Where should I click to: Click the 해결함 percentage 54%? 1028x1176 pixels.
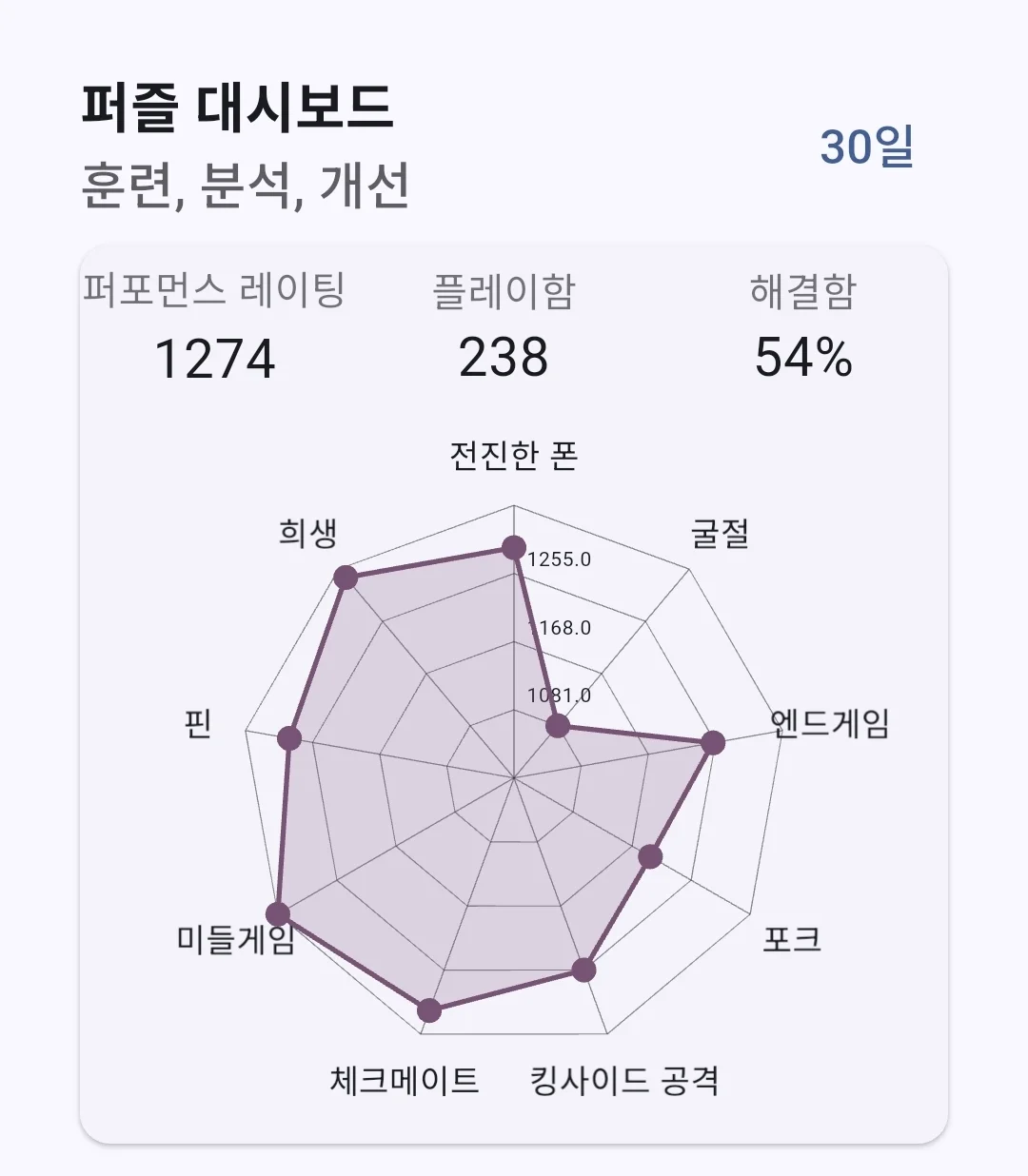tap(803, 359)
